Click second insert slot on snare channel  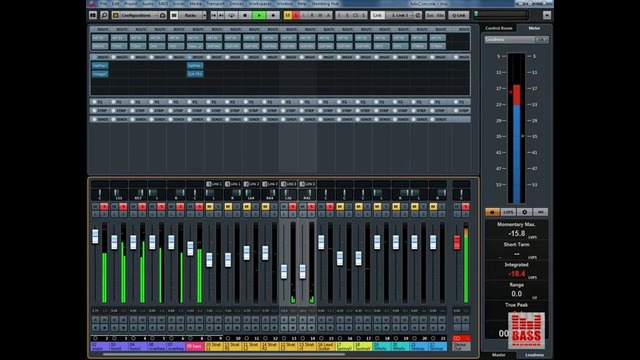[x=100, y=74]
